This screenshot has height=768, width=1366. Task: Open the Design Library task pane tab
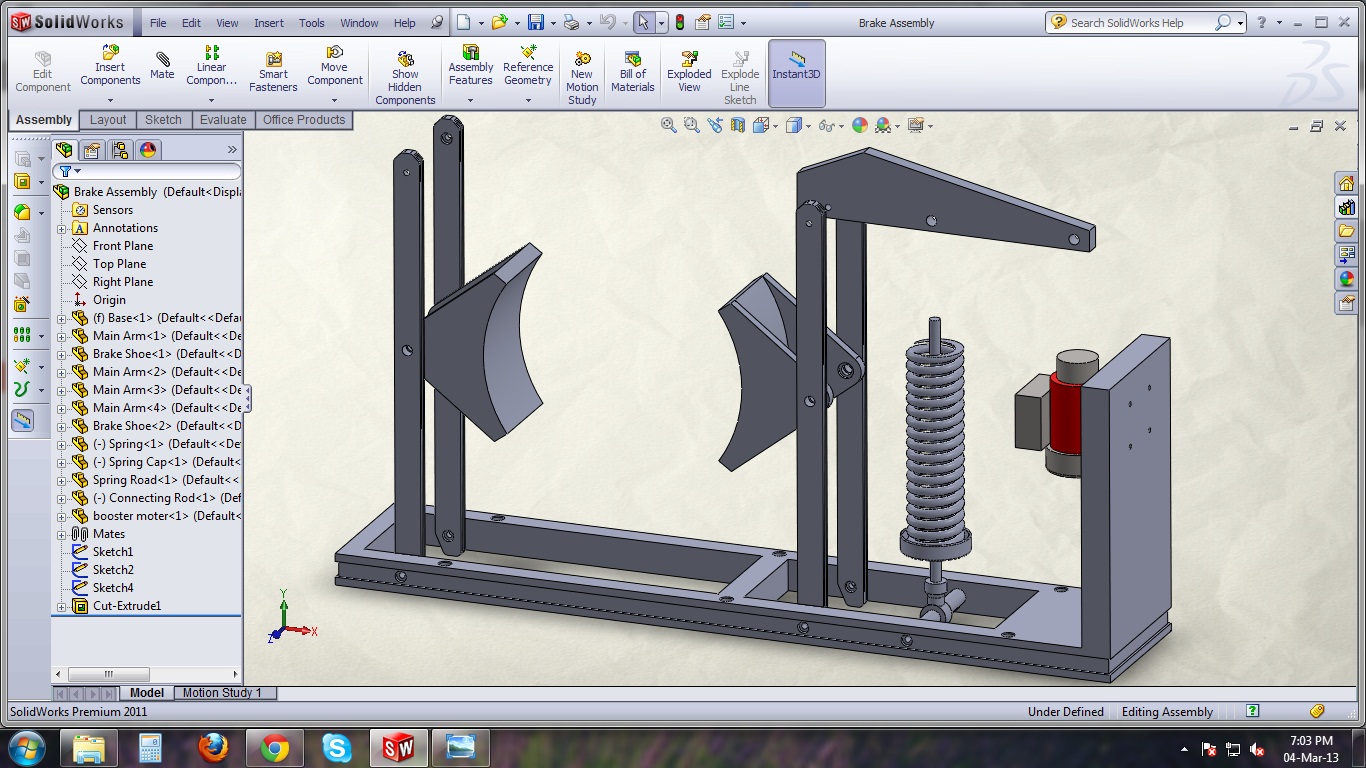(x=1346, y=207)
